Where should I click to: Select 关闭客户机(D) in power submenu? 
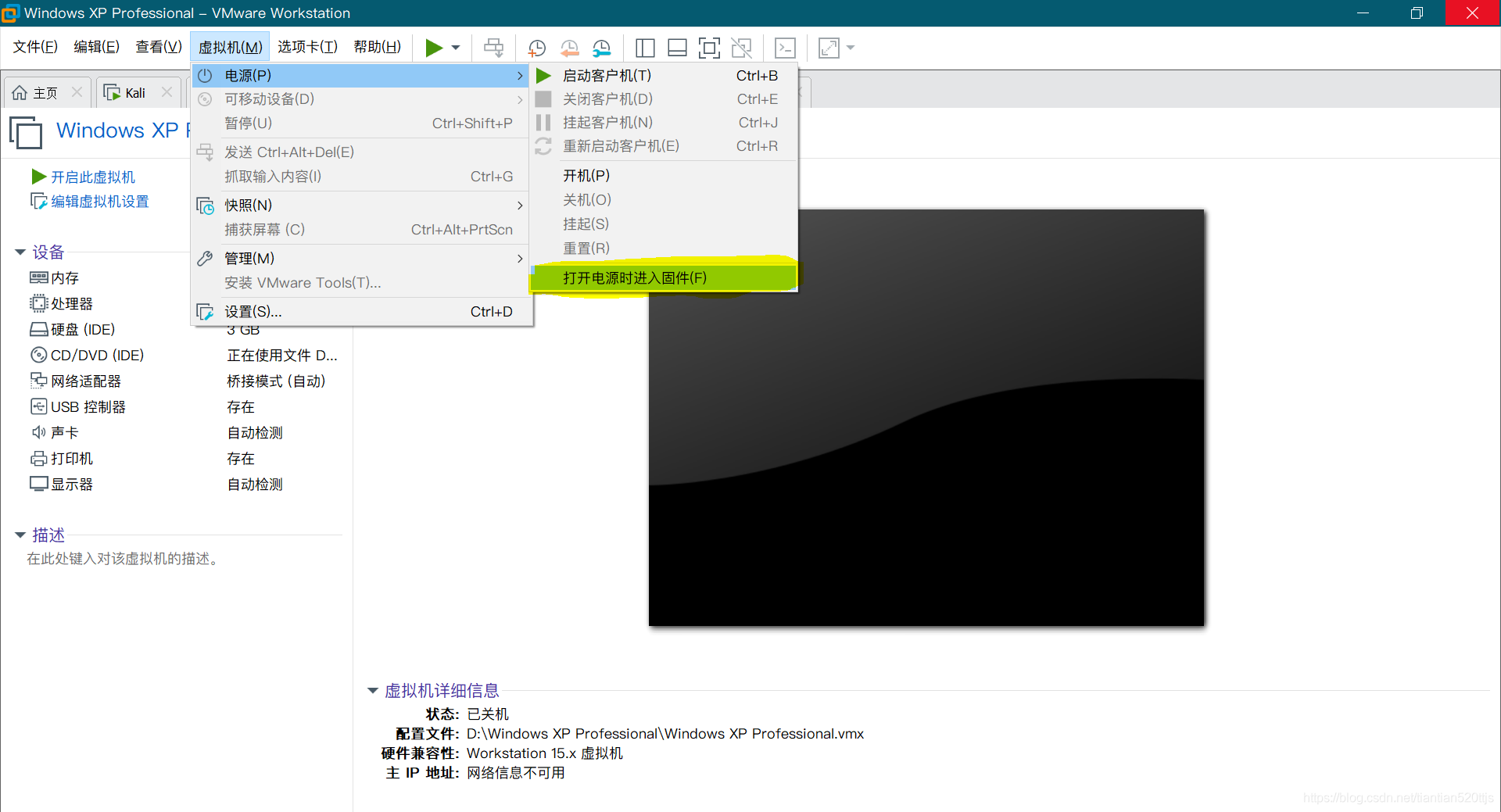(664, 99)
